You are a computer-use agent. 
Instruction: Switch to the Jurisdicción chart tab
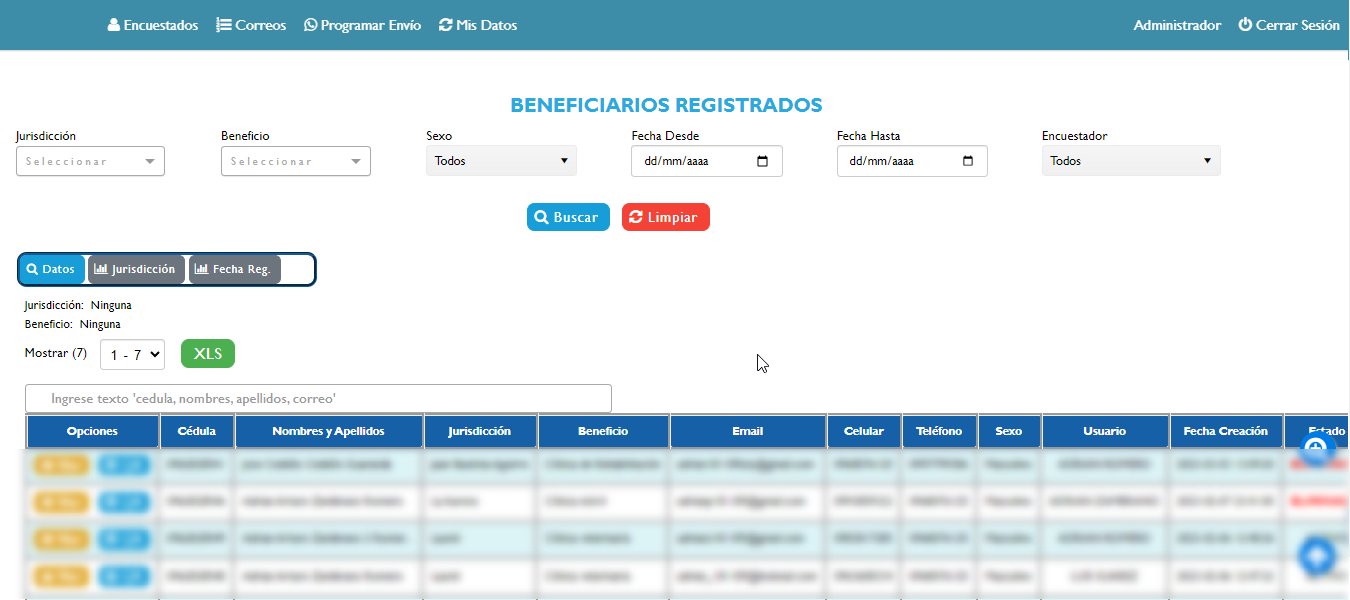136,269
